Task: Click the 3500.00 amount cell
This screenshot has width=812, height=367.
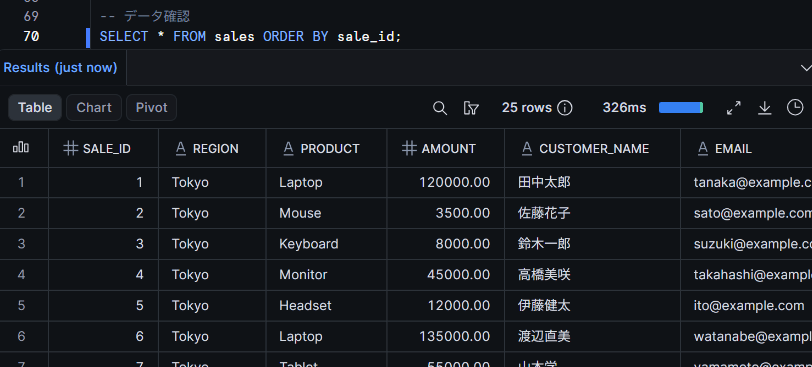Action: (x=445, y=213)
